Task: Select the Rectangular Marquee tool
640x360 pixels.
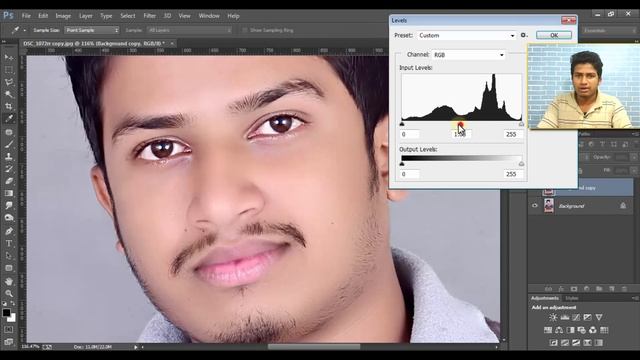Action: pyautogui.click(x=9, y=70)
